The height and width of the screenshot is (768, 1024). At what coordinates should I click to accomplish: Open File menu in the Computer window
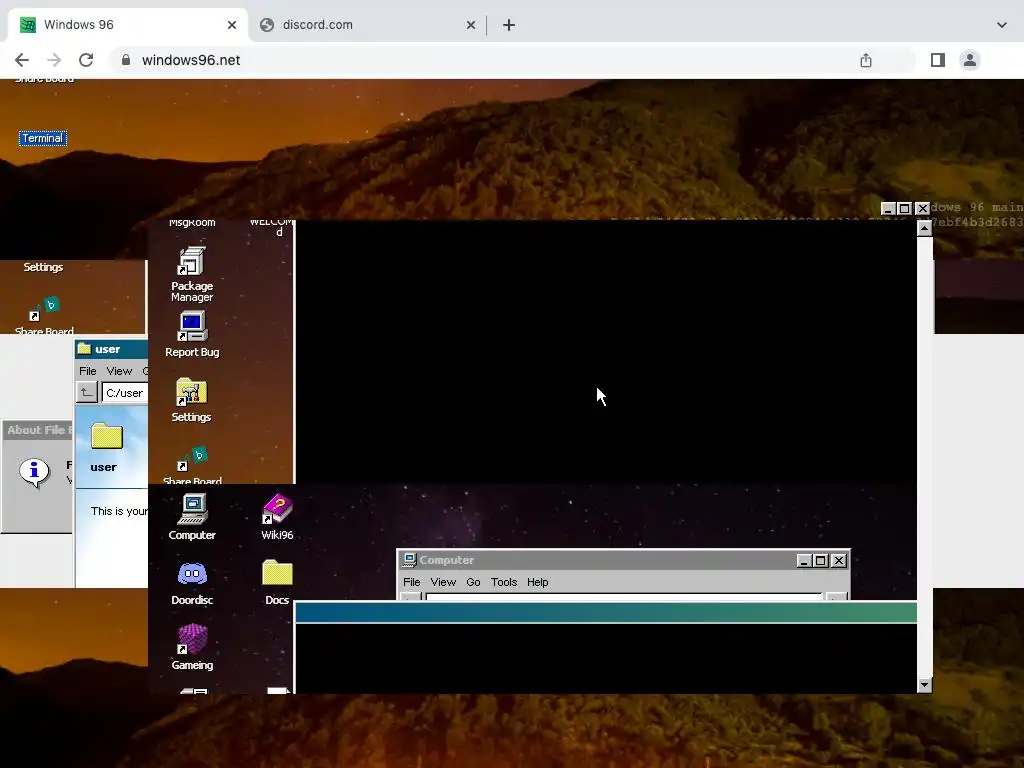point(411,582)
